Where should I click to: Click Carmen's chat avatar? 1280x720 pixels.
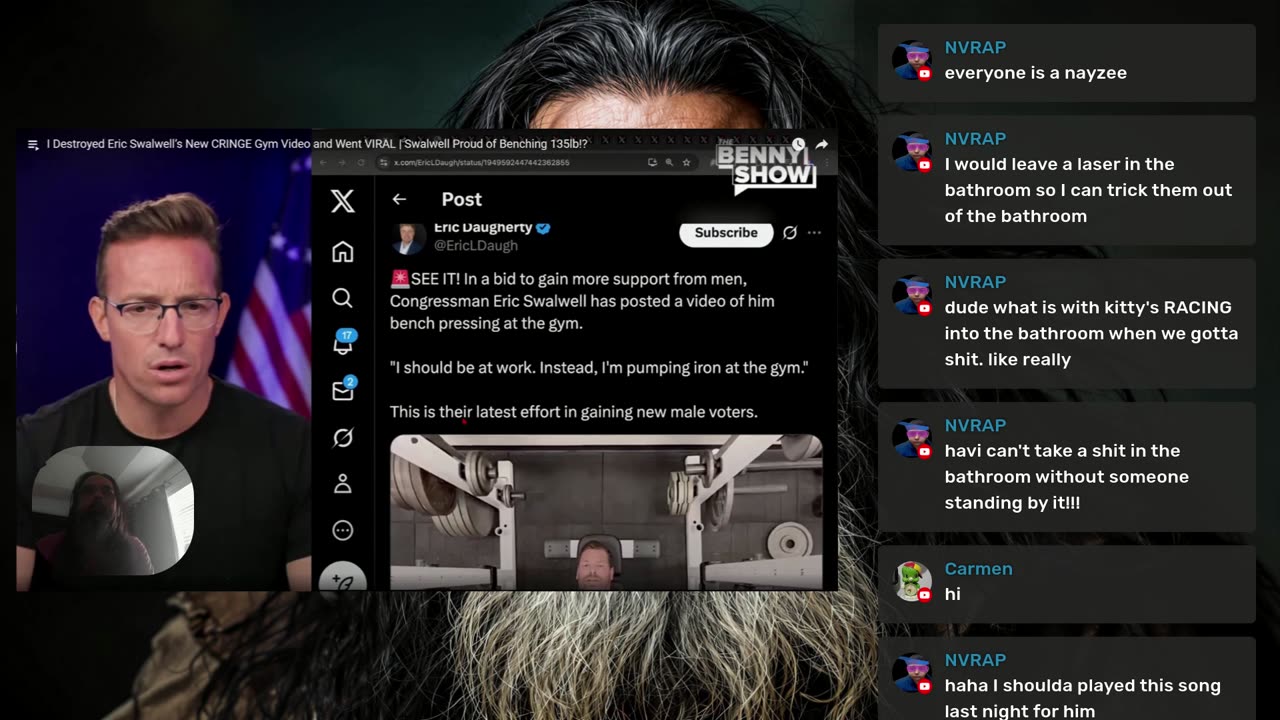(912, 581)
